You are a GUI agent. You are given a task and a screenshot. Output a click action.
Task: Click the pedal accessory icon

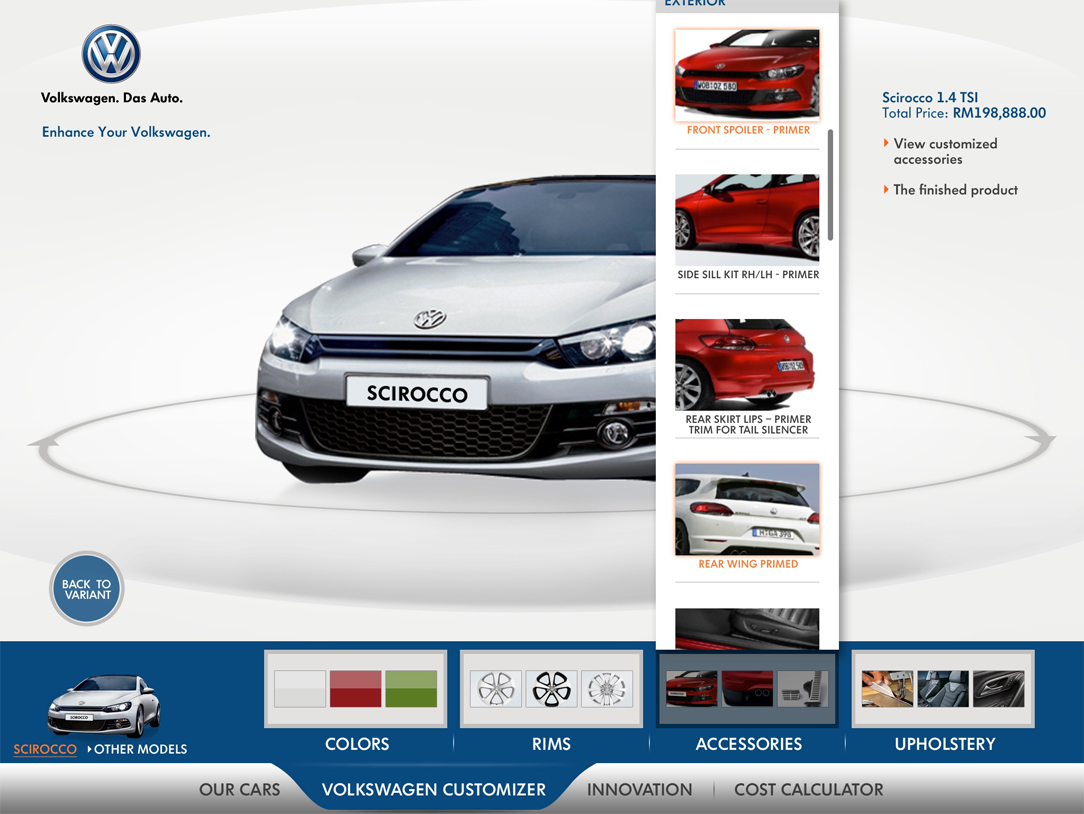(803, 688)
